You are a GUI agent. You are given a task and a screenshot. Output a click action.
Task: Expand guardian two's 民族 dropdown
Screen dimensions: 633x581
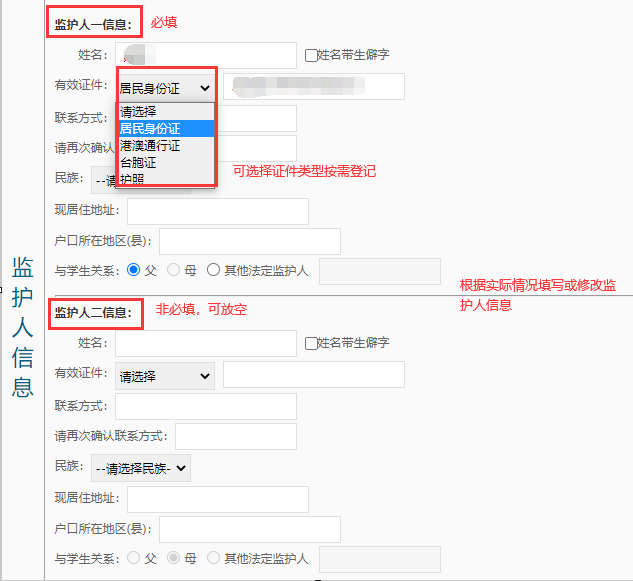(x=140, y=468)
